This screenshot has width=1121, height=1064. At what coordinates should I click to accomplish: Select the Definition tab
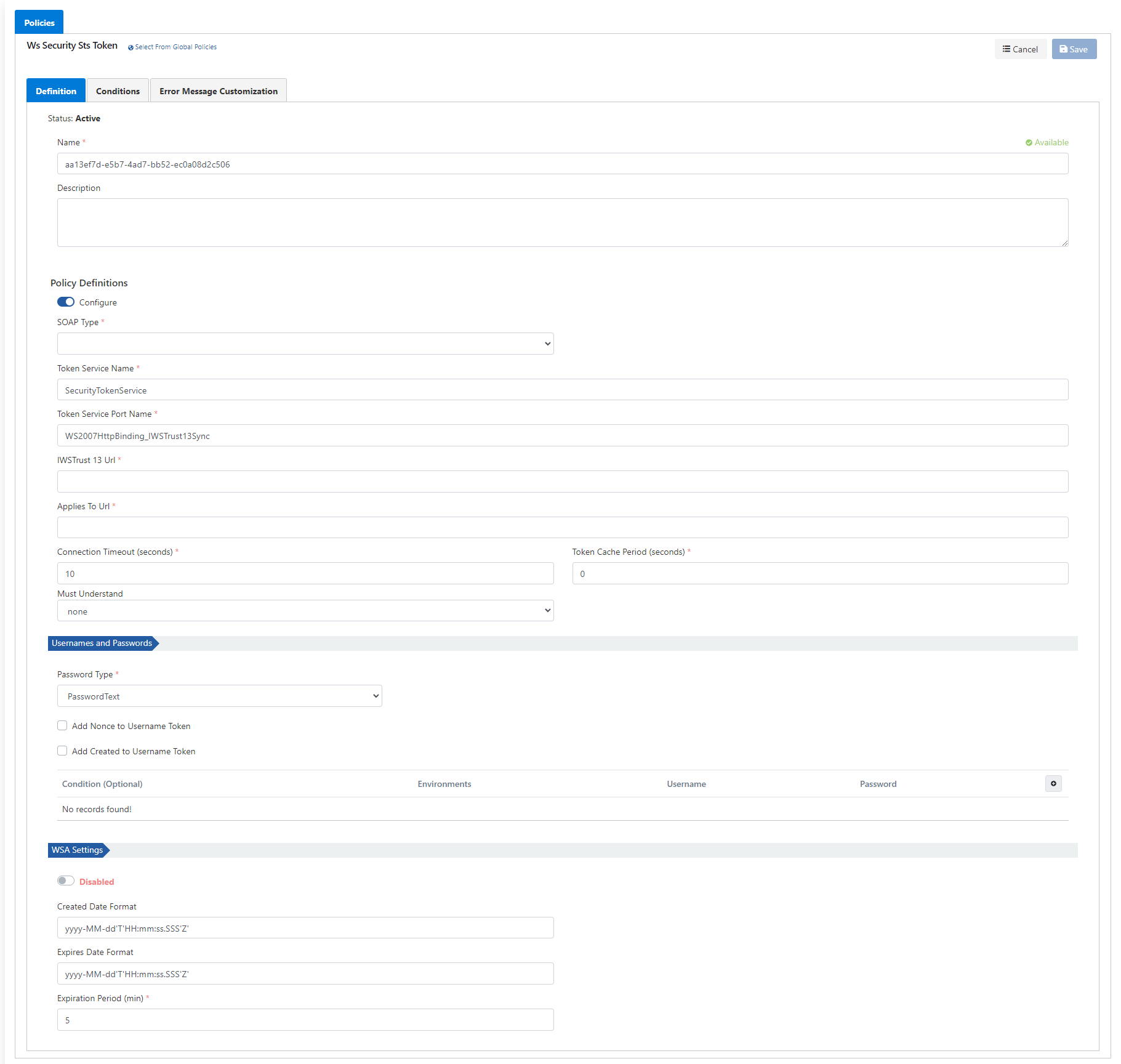[x=56, y=91]
